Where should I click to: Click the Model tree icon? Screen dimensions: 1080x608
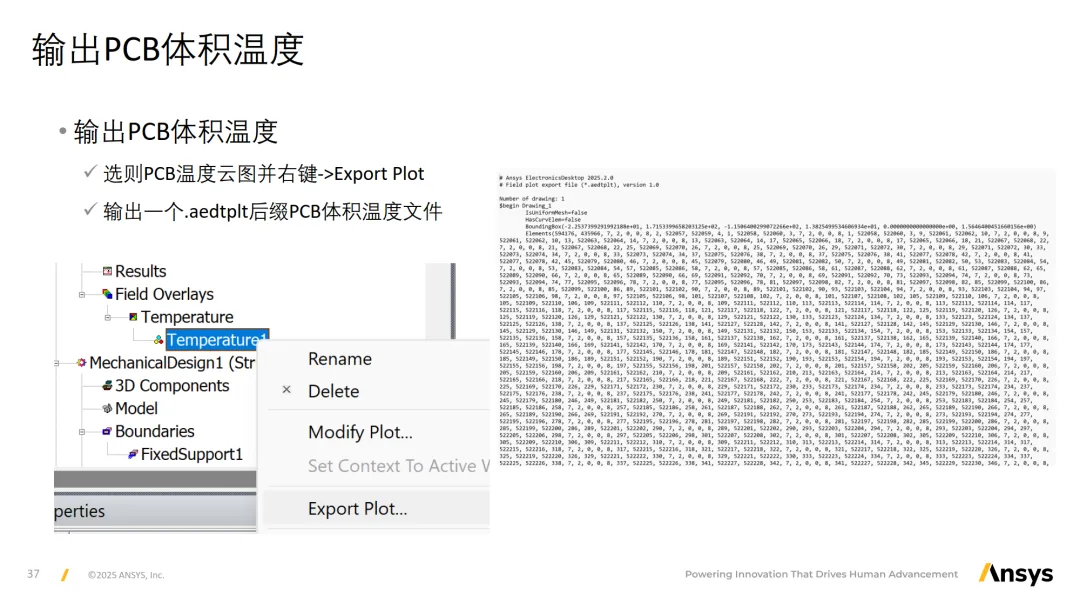pyautogui.click(x=107, y=408)
